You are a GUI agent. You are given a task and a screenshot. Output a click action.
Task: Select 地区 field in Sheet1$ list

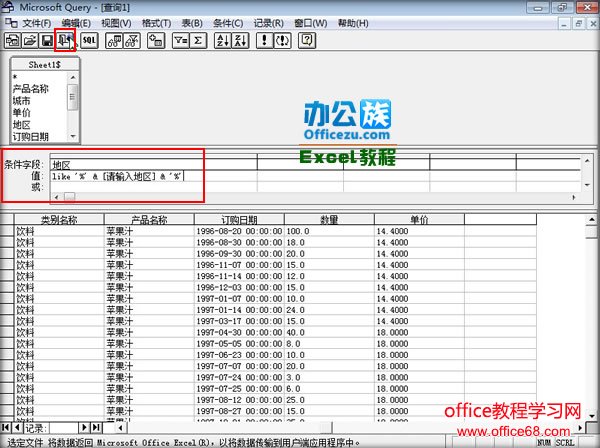coord(21,125)
